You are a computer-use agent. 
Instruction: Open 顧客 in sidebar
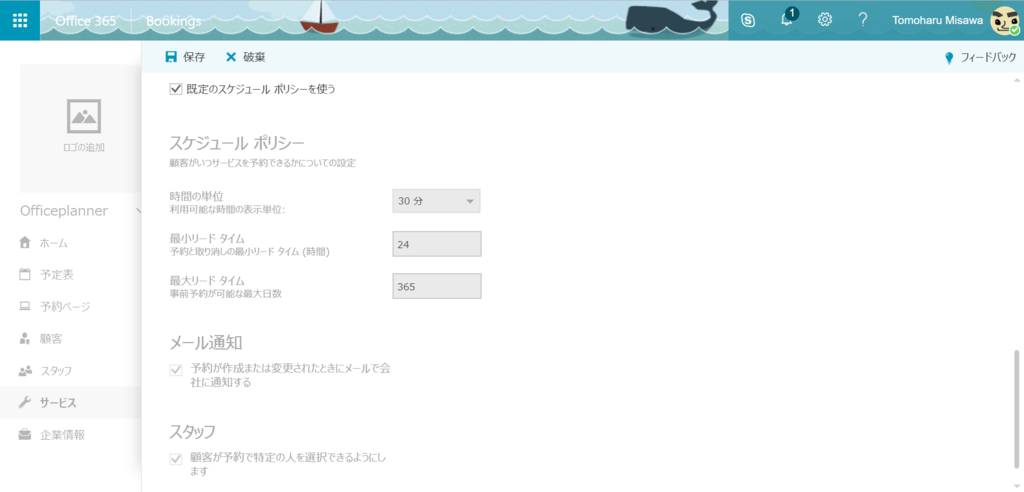(51, 338)
